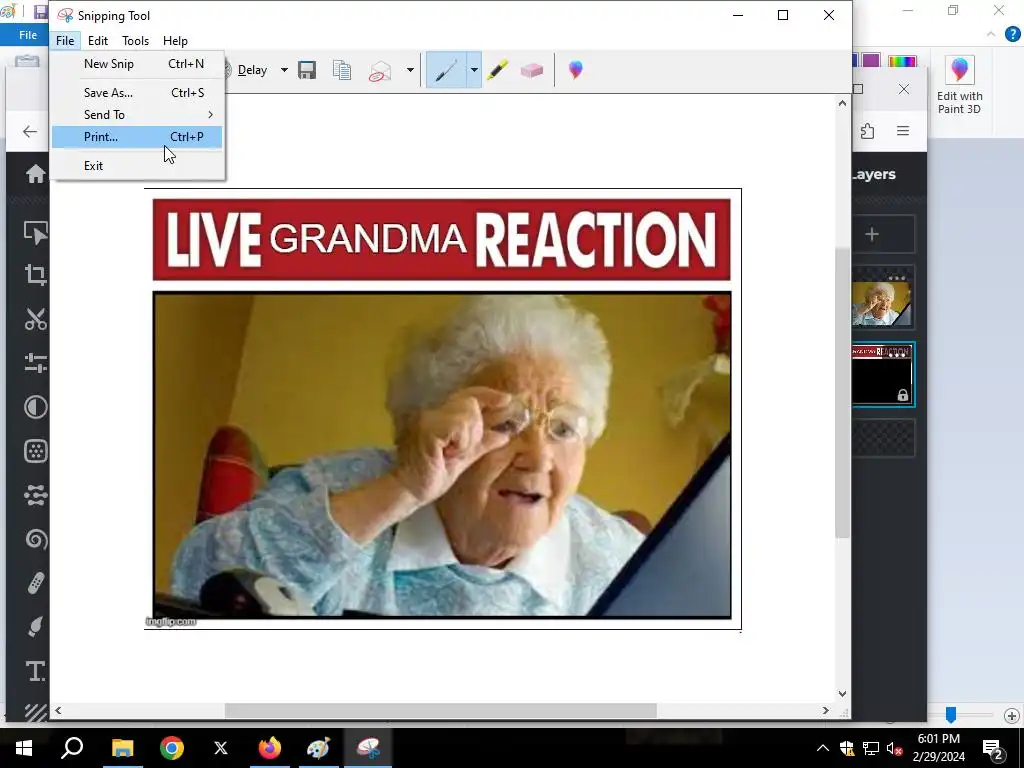Select the brush draw tool in sidebar

point(36,627)
